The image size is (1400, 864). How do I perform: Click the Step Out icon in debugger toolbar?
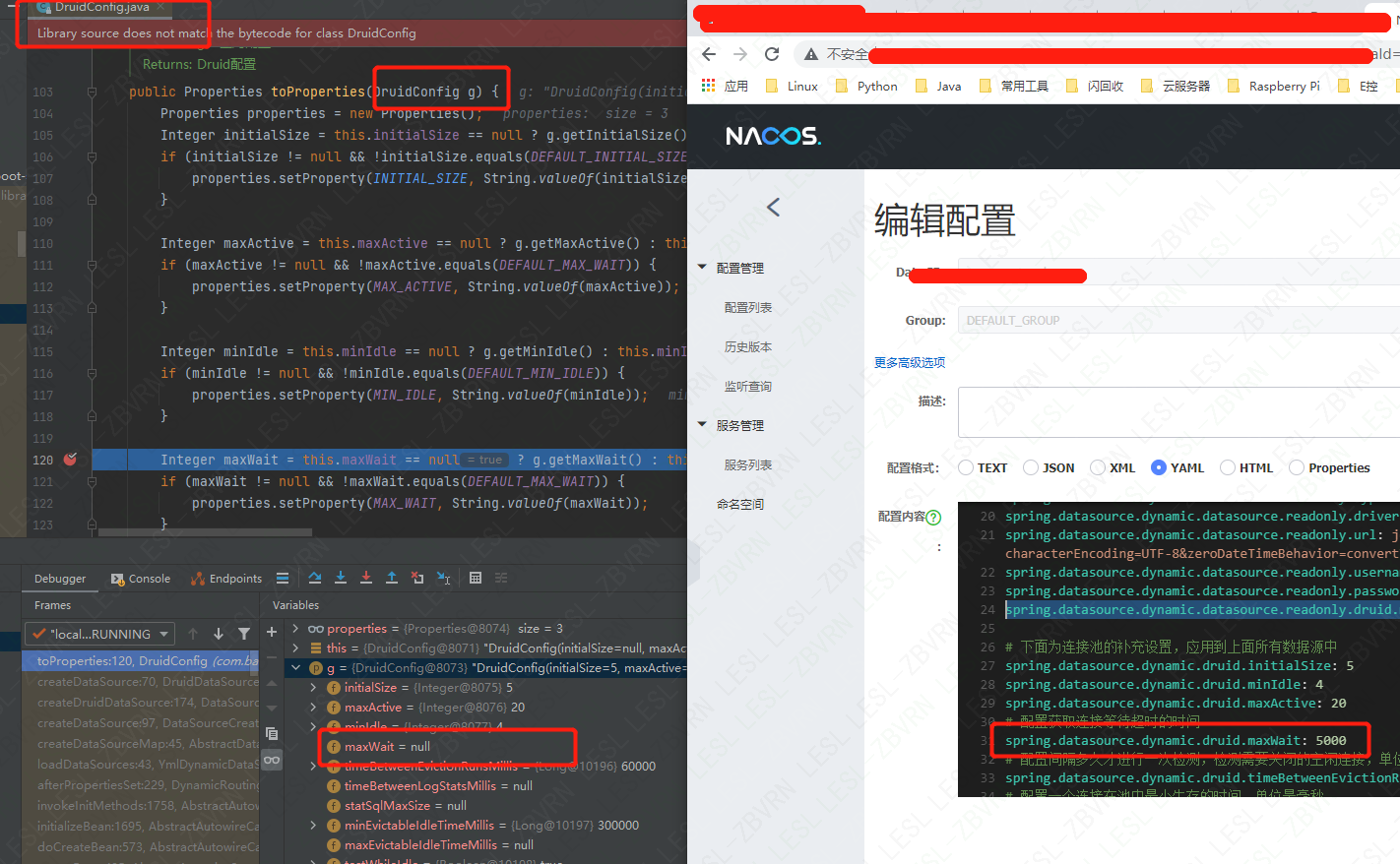[x=392, y=579]
